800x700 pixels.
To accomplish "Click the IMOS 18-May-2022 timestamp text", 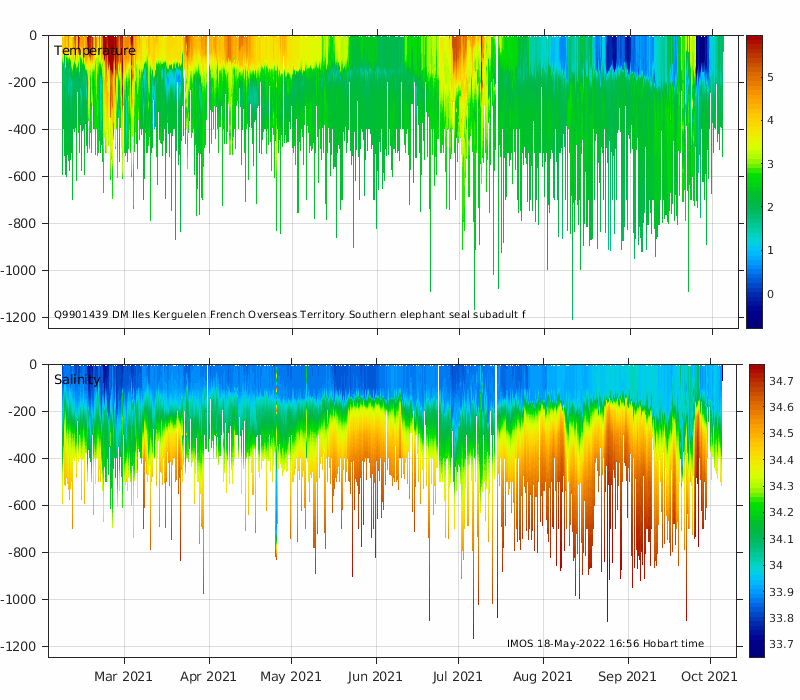I will pos(605,643).
